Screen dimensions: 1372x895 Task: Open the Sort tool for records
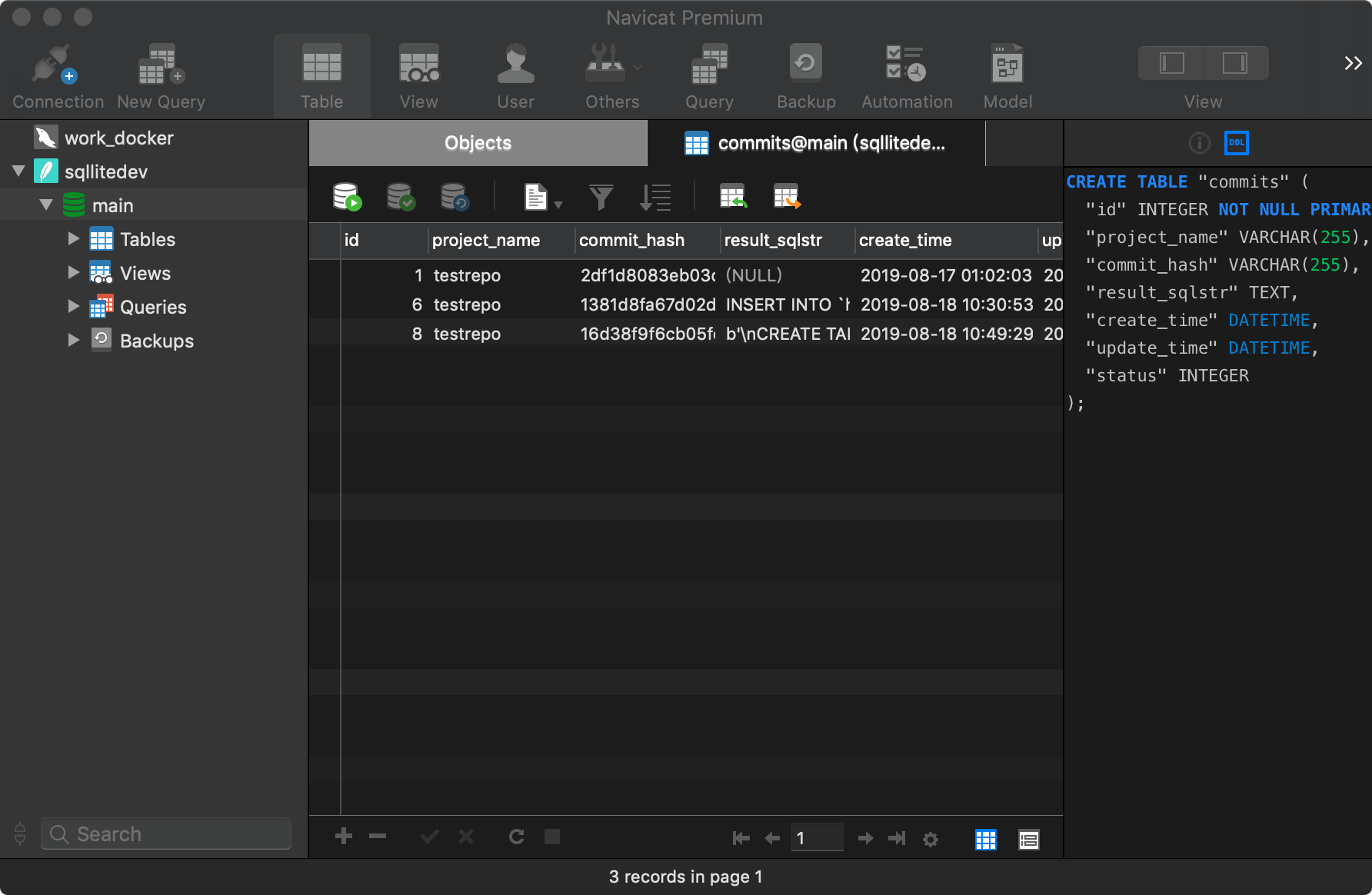click(x=655, y=196)
